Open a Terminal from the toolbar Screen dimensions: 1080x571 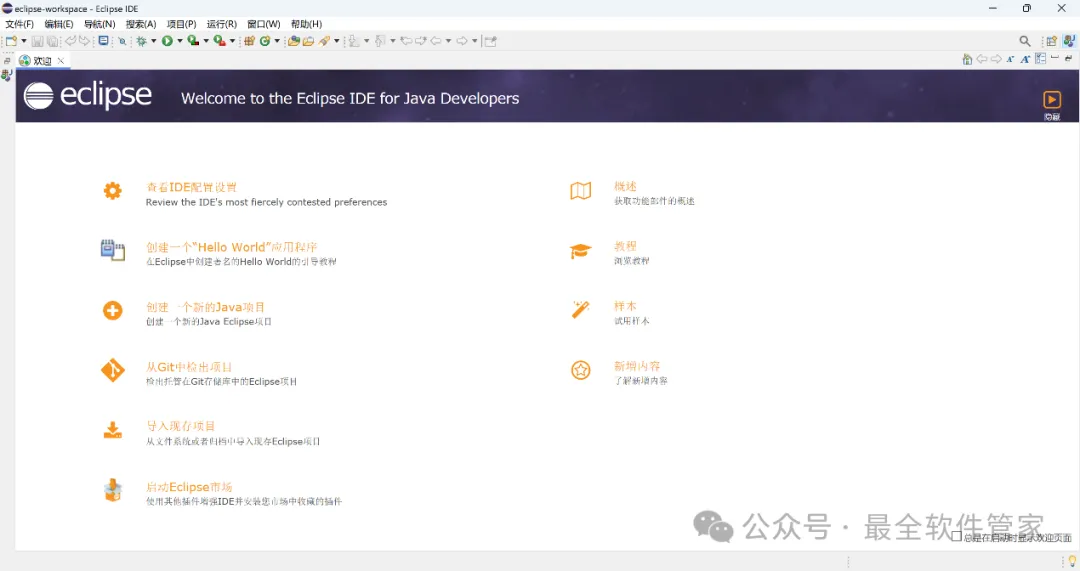103,41
